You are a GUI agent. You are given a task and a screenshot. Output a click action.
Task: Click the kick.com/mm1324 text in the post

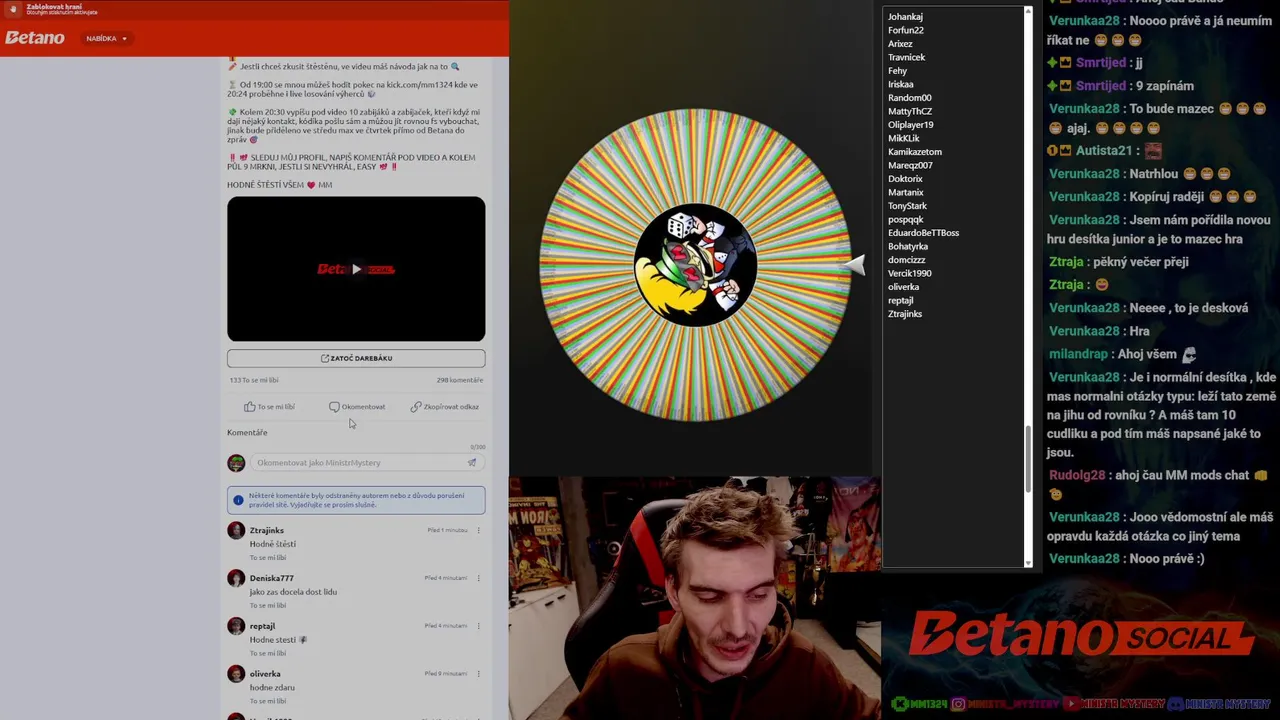click(410, 86)
